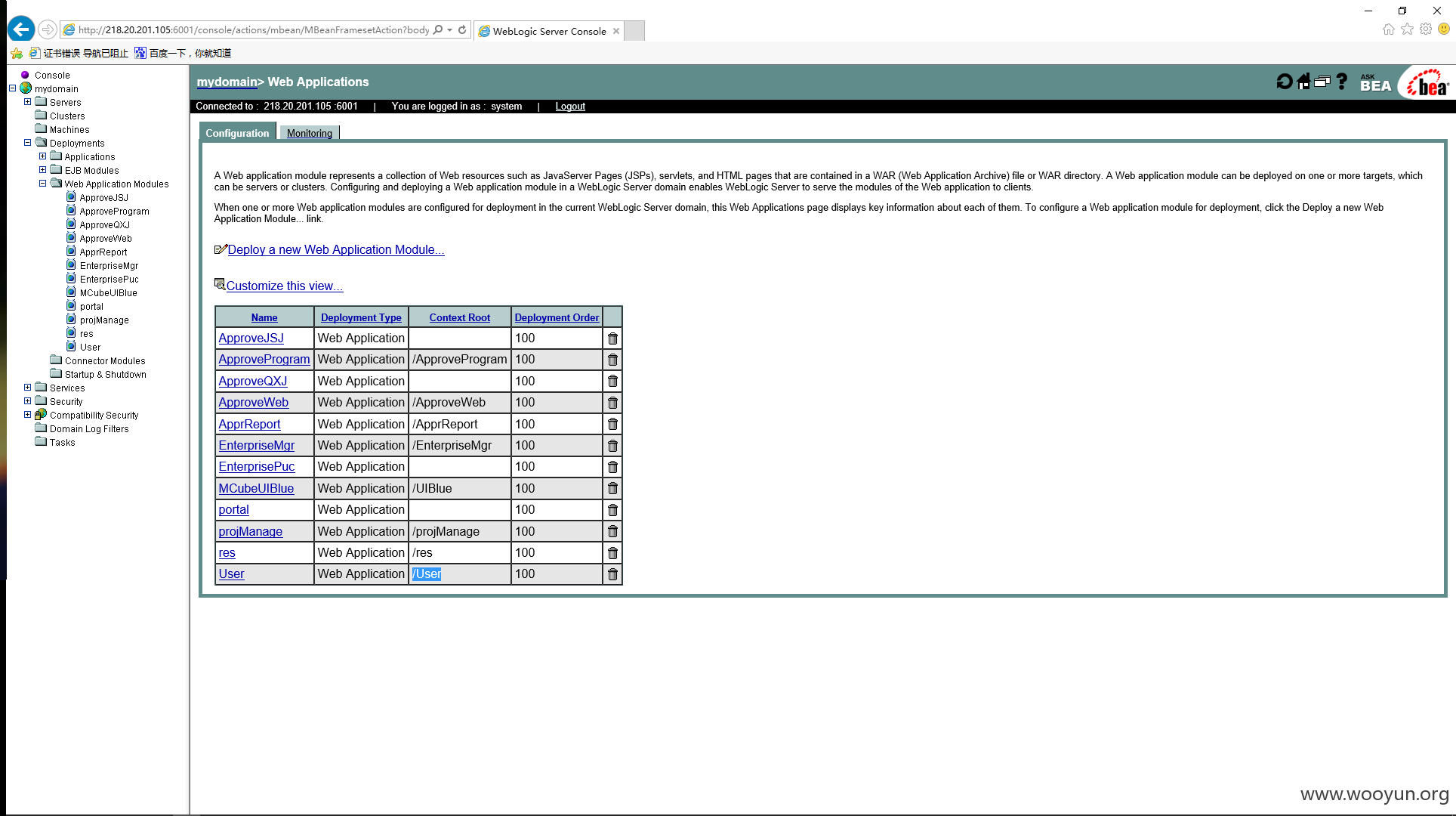Delete ApproveJSJ using its trash icon
This screenshot has width=1456, height=816.
tap(612, 338)
